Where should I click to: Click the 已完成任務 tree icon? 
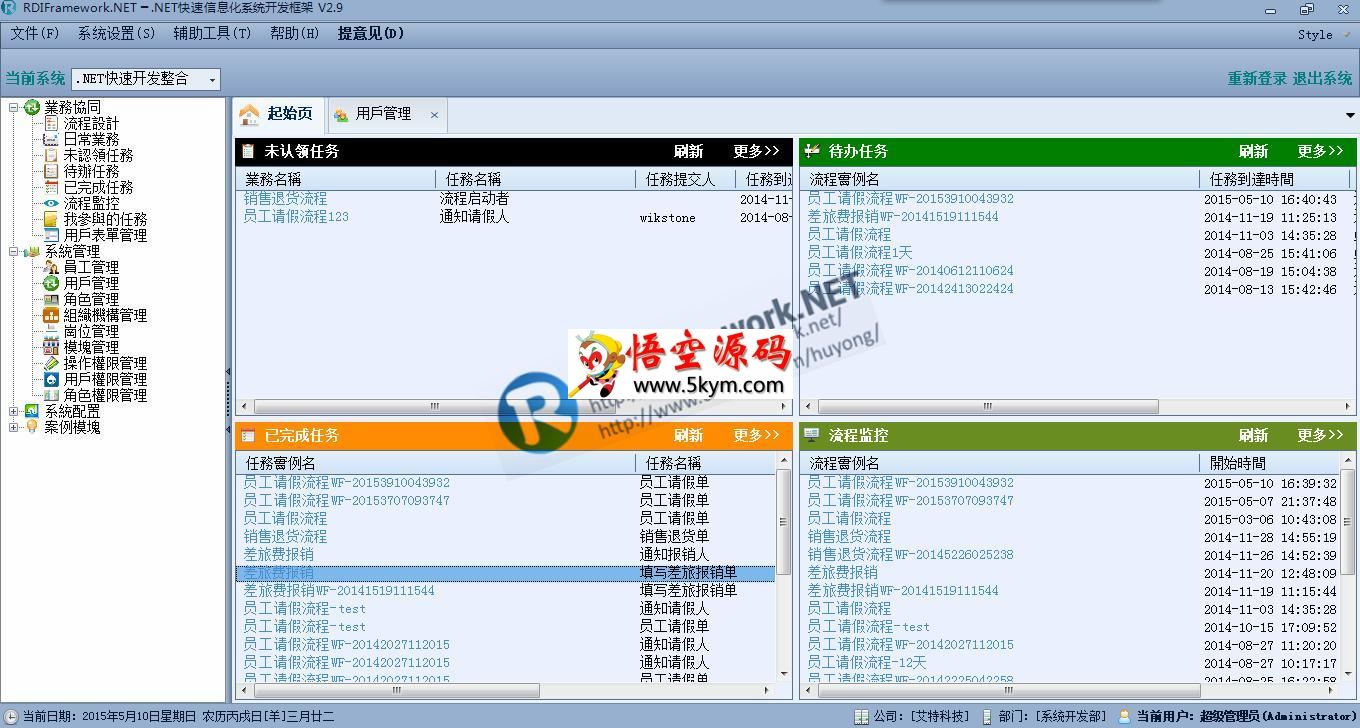tap(51, 187)
